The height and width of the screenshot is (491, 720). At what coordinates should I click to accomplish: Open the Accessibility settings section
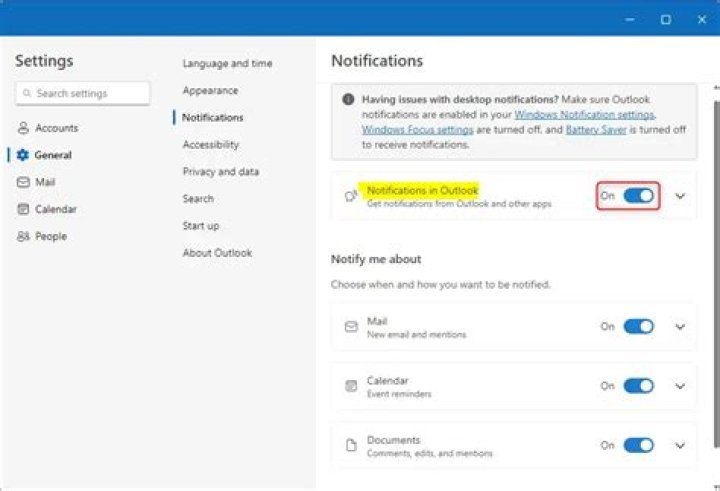tap(210, 145)
